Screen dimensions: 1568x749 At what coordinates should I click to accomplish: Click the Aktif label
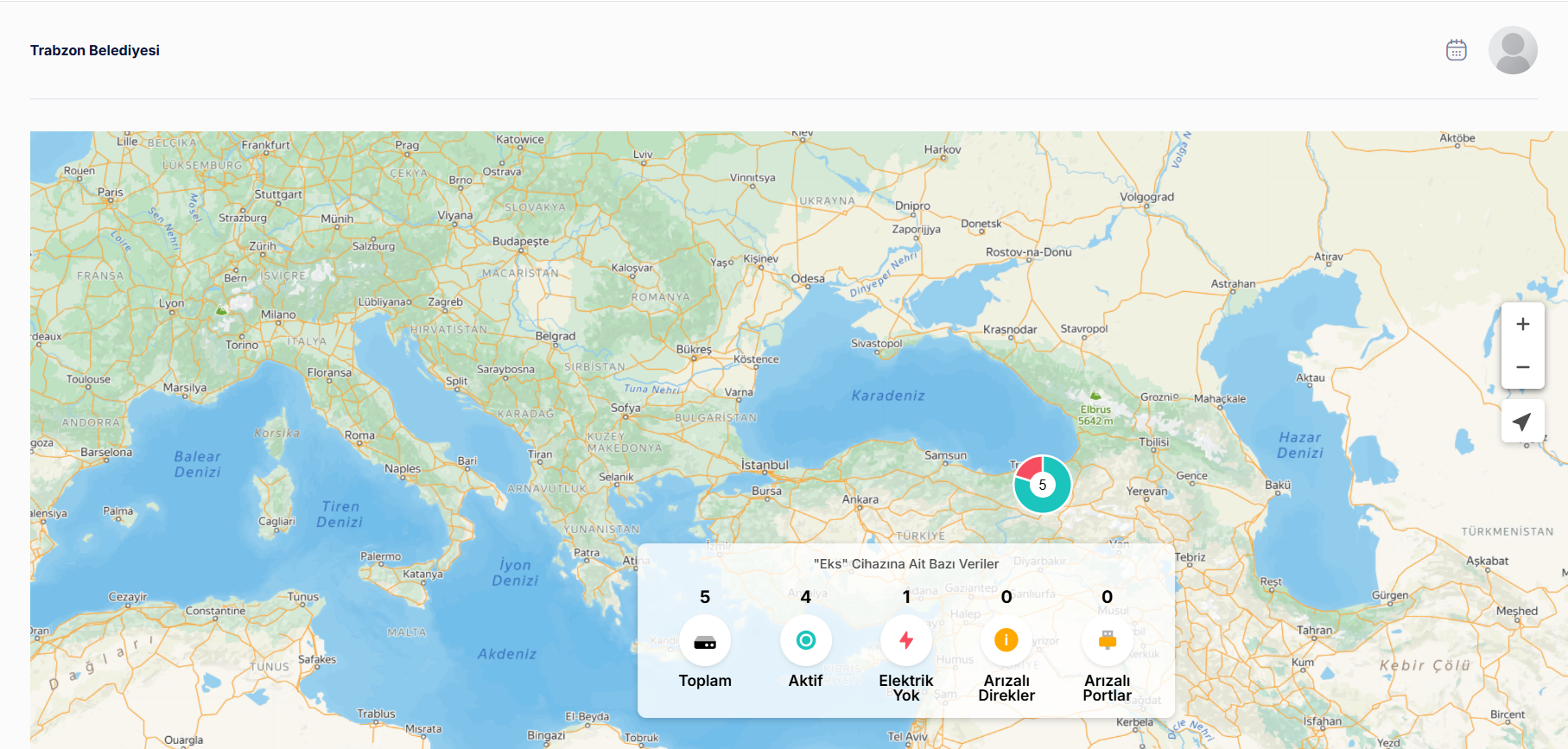(x=805, y=681)
